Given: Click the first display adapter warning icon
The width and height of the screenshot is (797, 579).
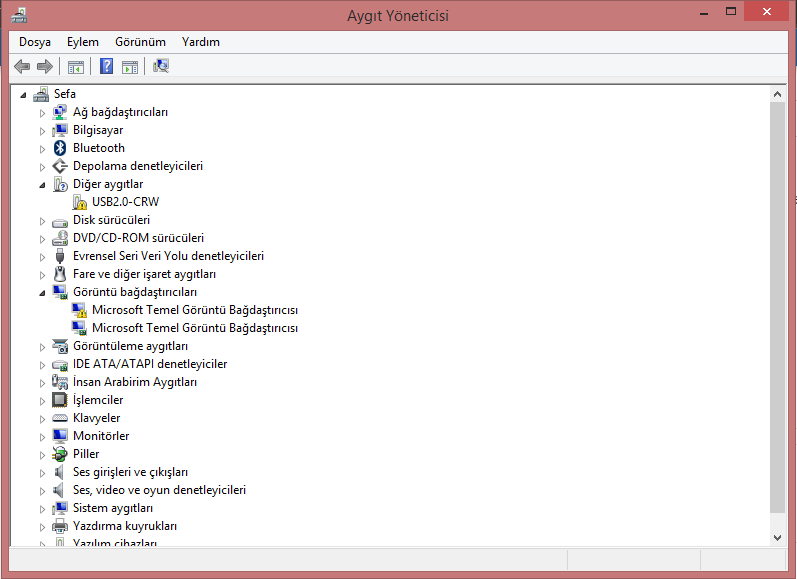Looking at the screenshot, I should click(79, 310).
